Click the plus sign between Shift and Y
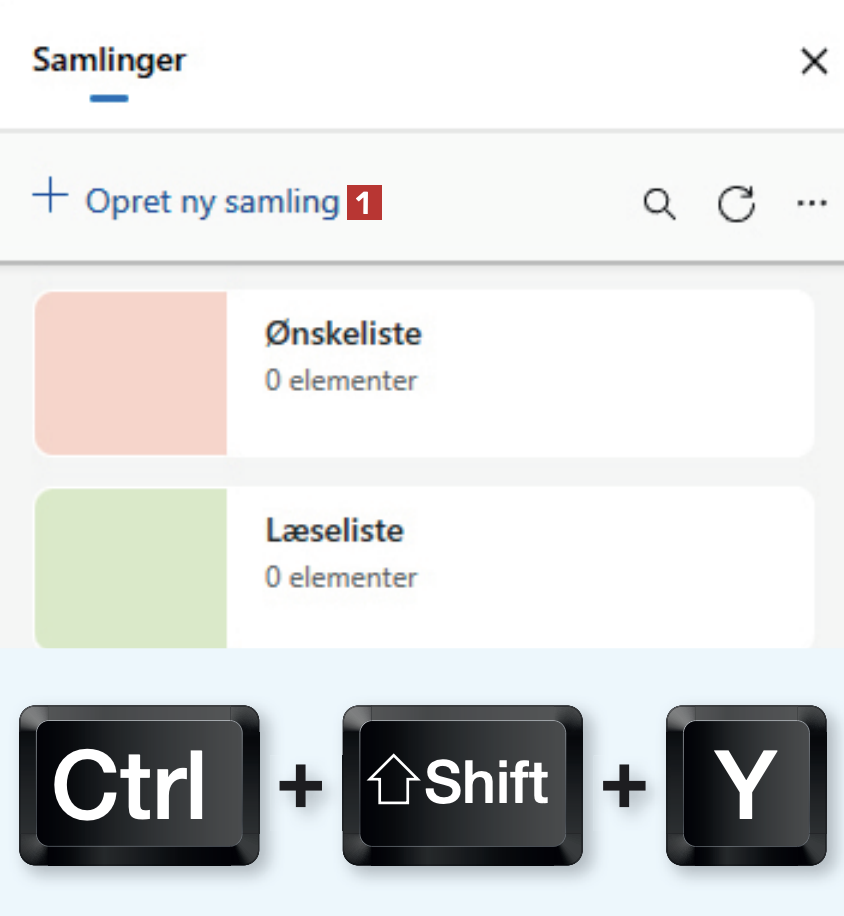 pyautogui.click(x=624, y=786)
